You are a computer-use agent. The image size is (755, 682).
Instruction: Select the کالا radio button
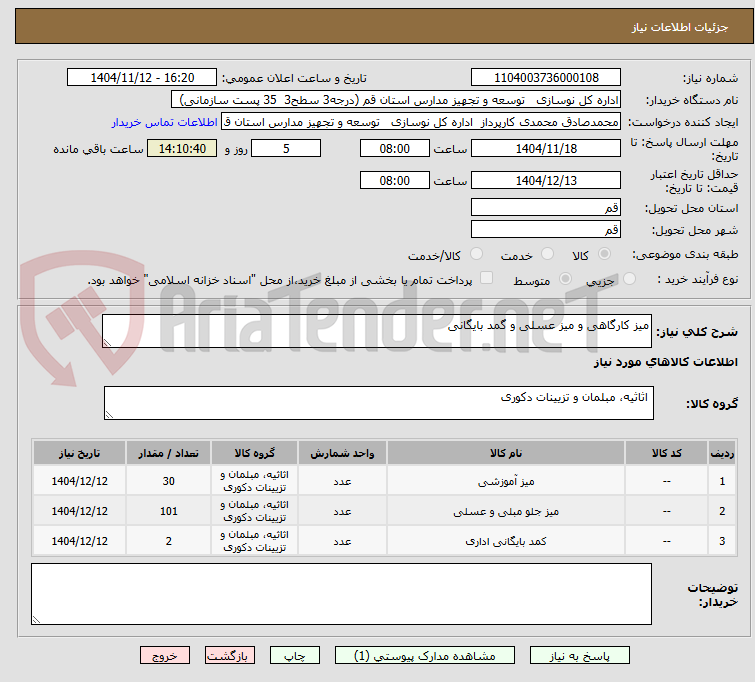click(x=604, y=254)
